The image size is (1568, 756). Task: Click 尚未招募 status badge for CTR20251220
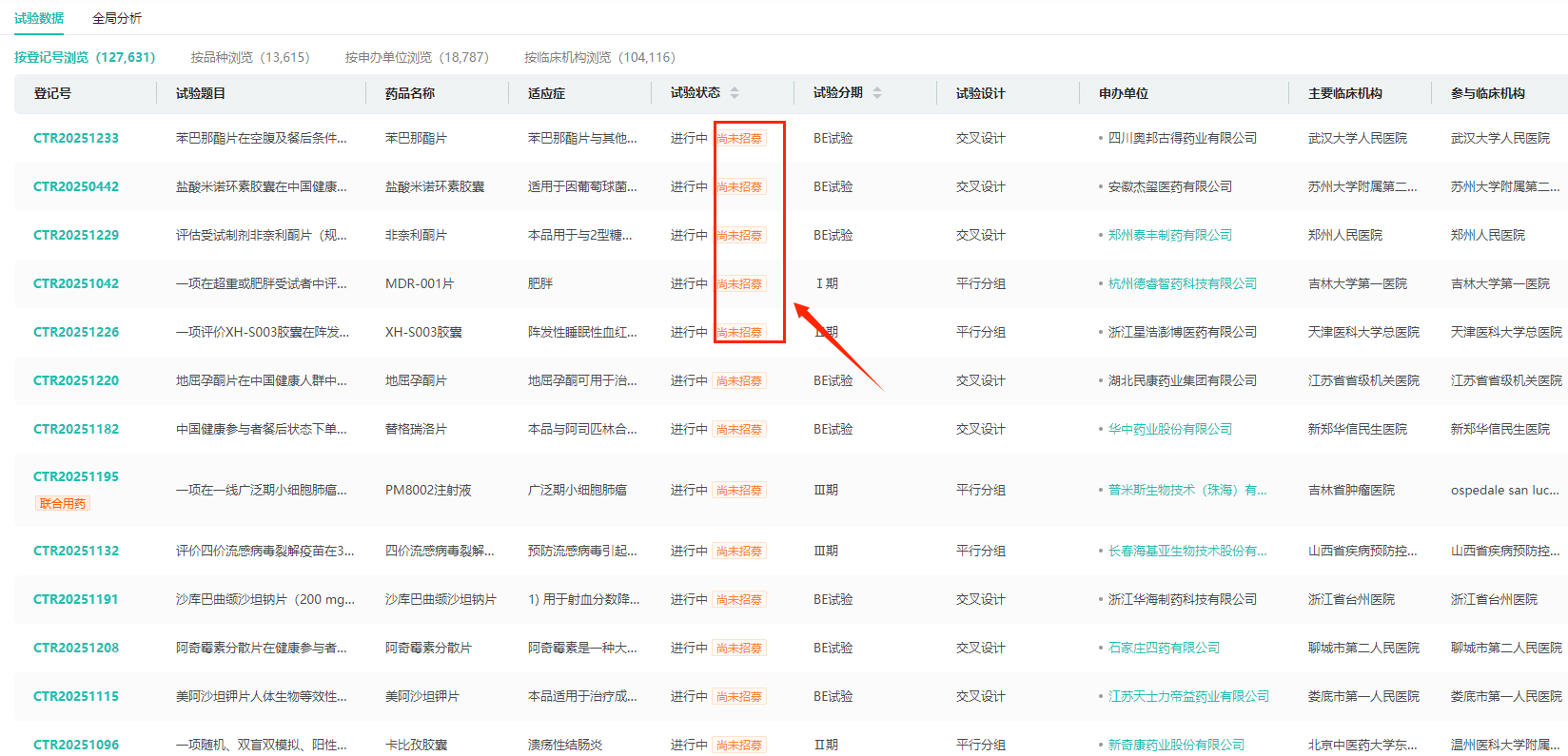pos(739,380)
